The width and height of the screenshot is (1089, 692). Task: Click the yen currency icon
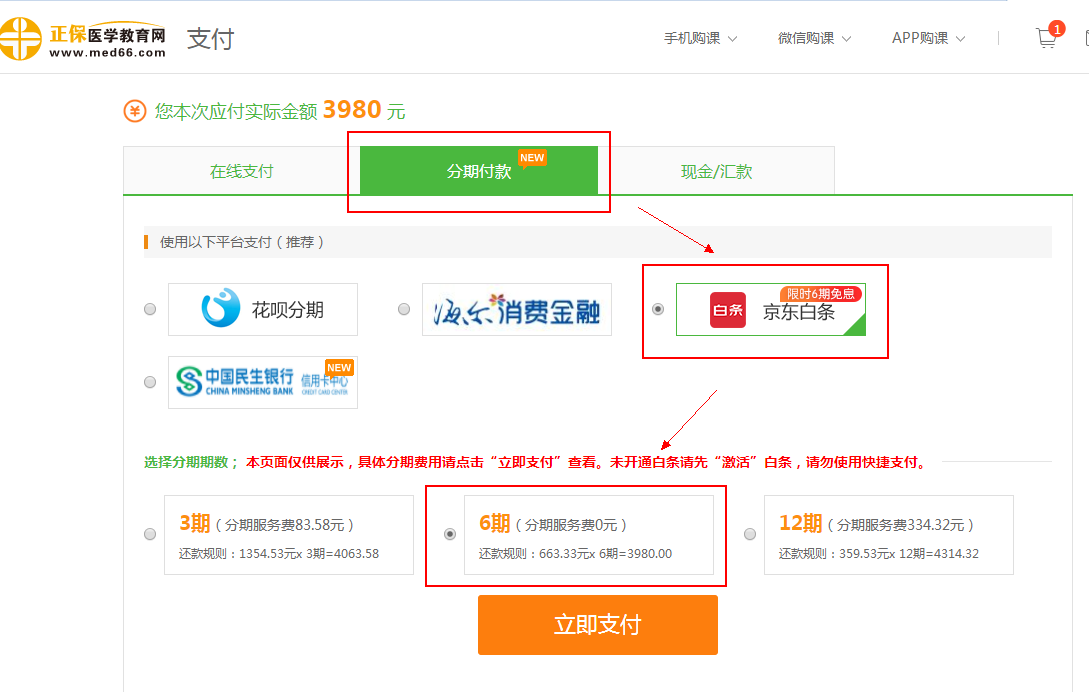point(135,111)
